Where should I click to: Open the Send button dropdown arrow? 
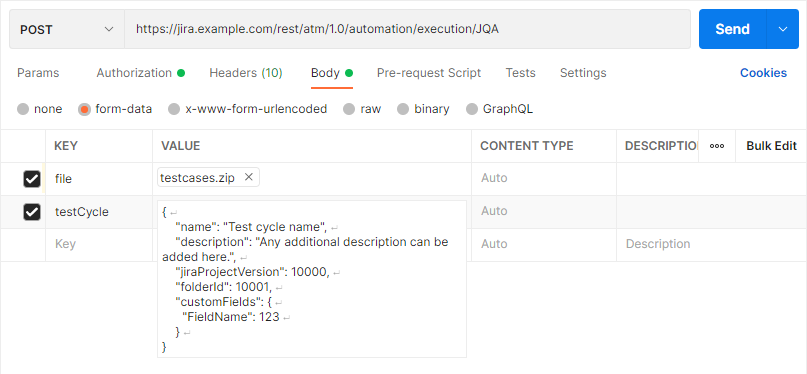coord(783,29)
